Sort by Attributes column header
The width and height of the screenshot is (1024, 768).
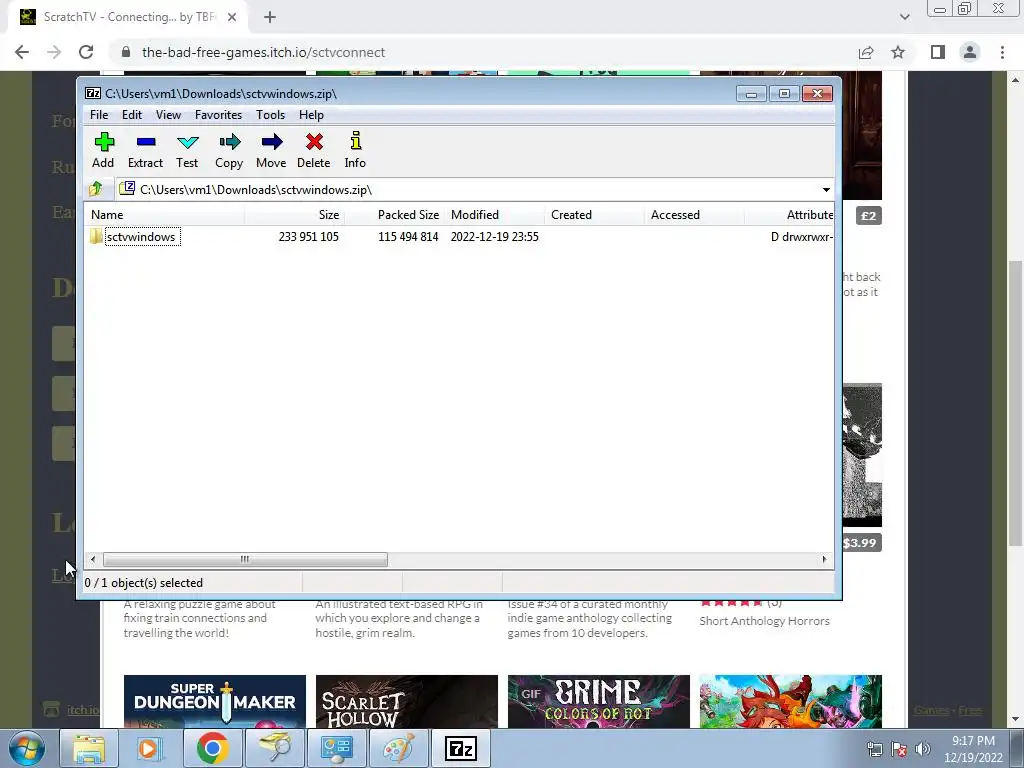tap(789, 215)
